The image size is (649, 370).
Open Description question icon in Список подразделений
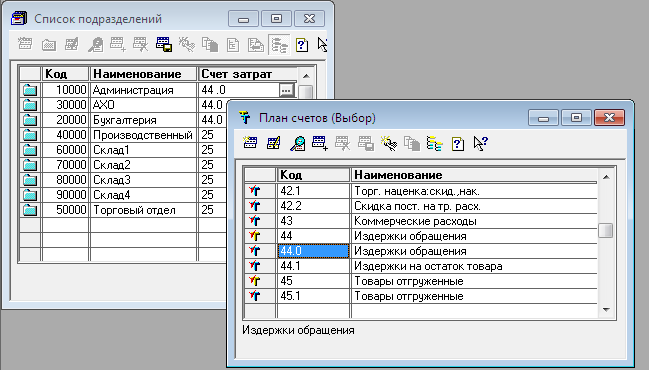pos(302,45)
